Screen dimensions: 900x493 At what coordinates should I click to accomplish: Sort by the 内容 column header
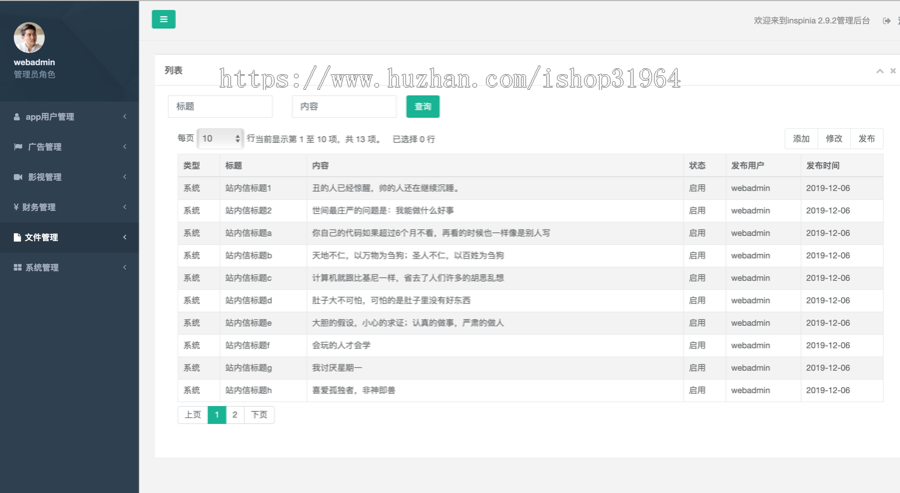pyautogui.click(x=495, y=165)
